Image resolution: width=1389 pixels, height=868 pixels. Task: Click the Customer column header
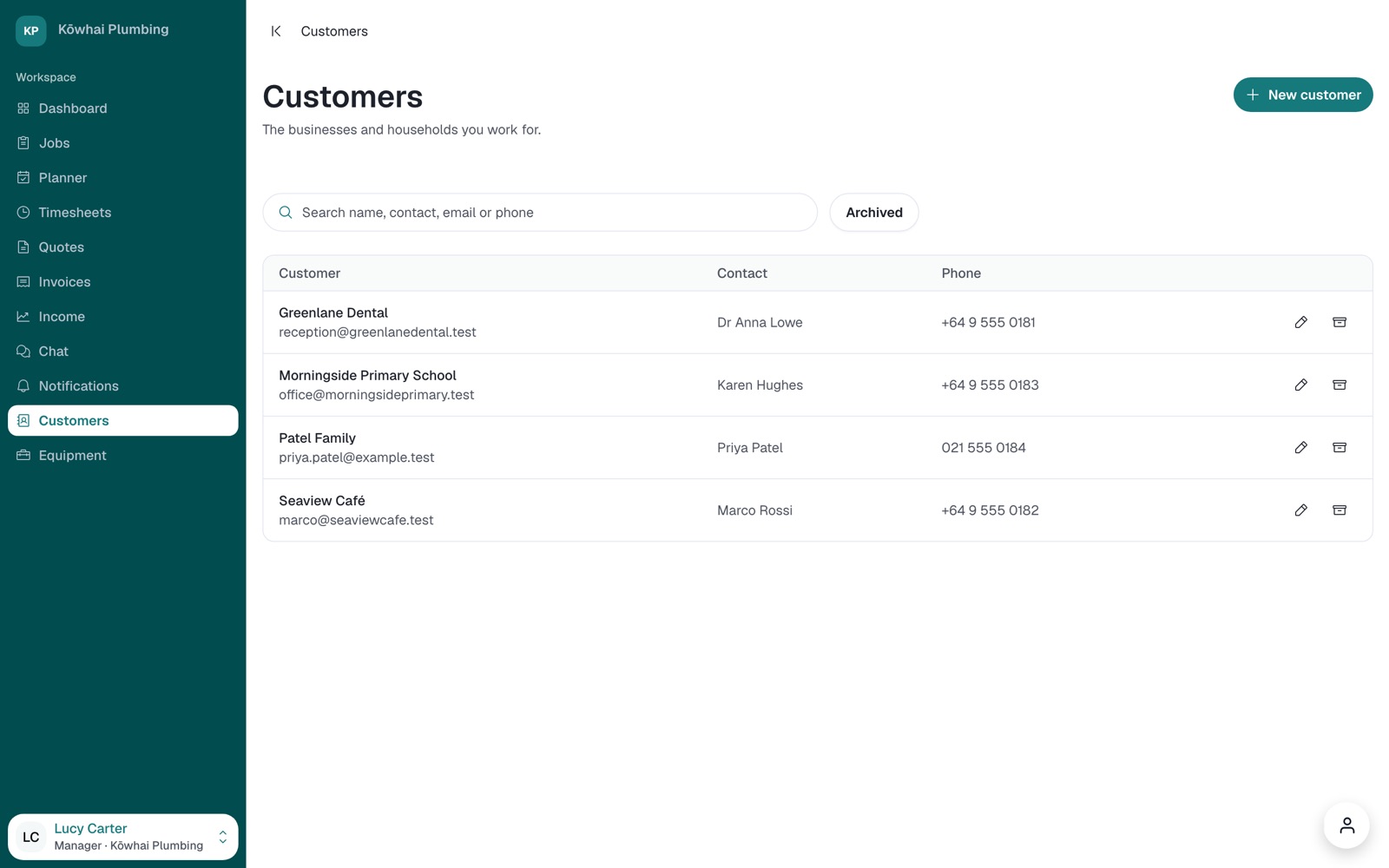pyautogui.click(x=309, y=273)
